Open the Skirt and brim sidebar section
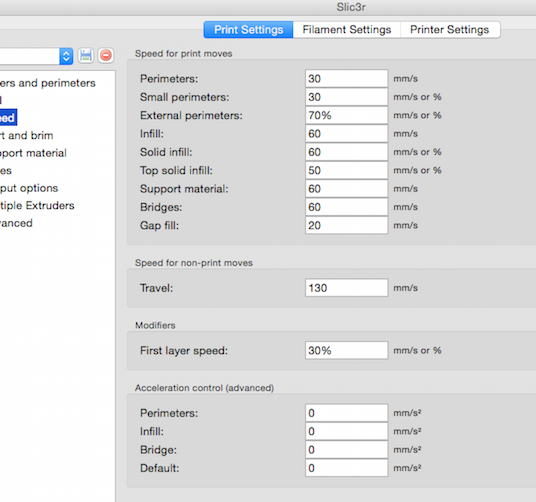This screenshot has height=502, width=536. tap(27, 136)
